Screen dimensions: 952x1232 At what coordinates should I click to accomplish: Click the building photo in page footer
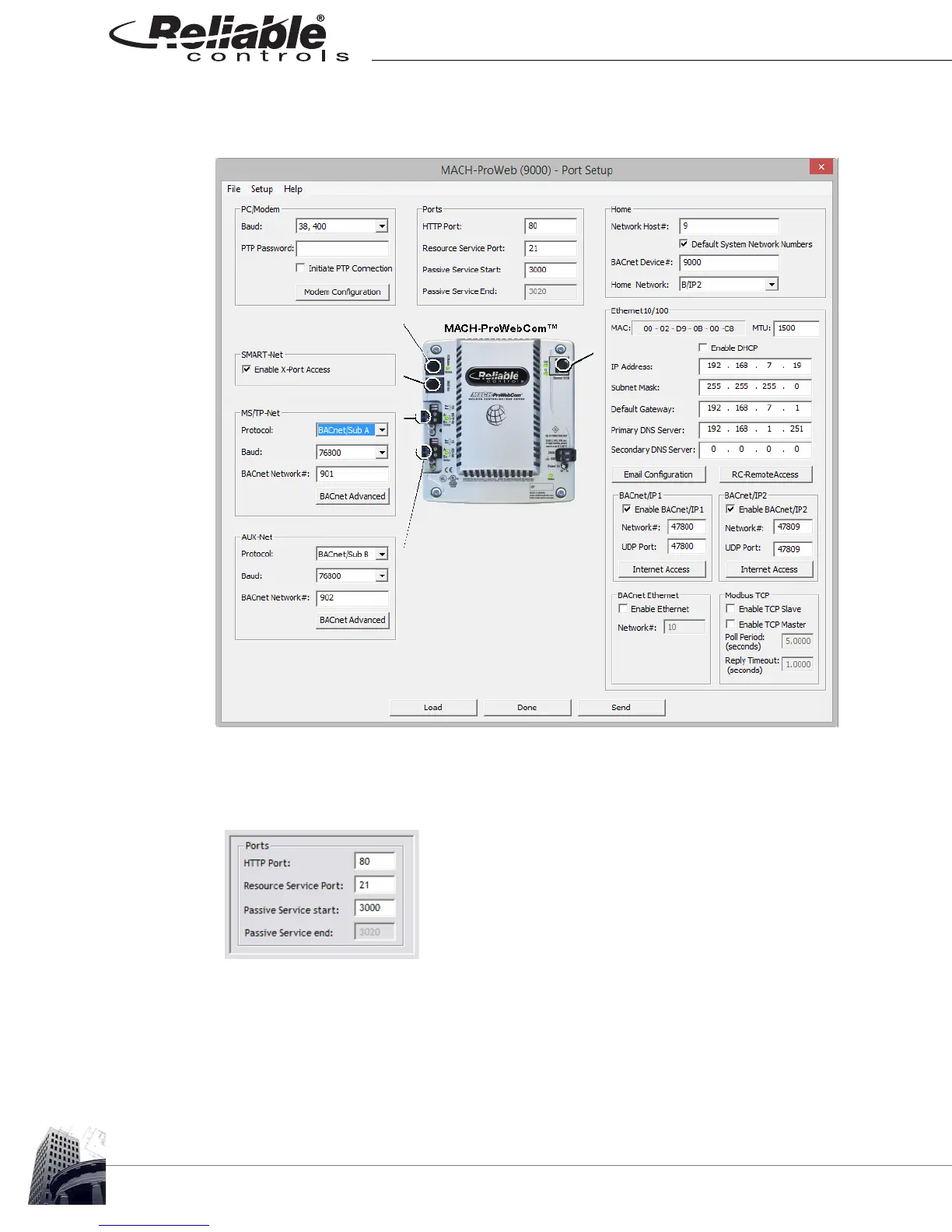click(67, 1164)
